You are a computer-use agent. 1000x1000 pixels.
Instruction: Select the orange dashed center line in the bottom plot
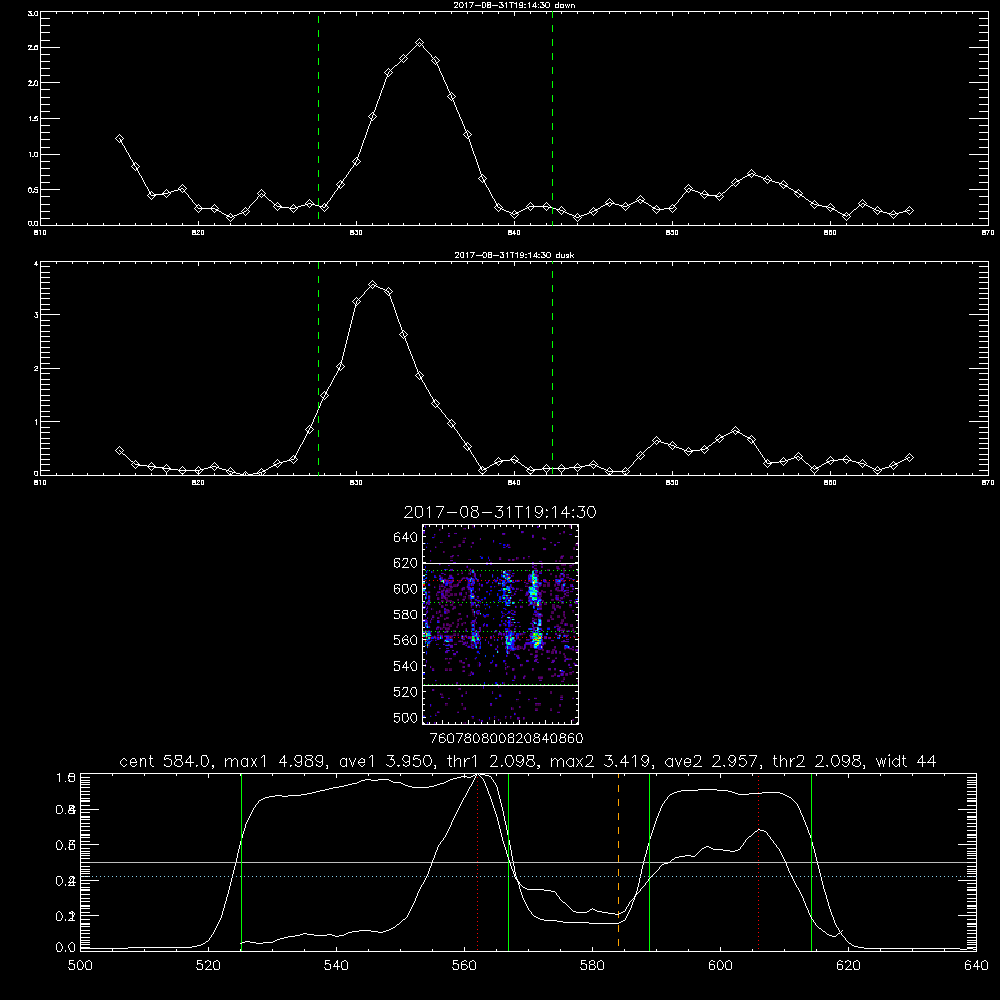click(618, 861)
